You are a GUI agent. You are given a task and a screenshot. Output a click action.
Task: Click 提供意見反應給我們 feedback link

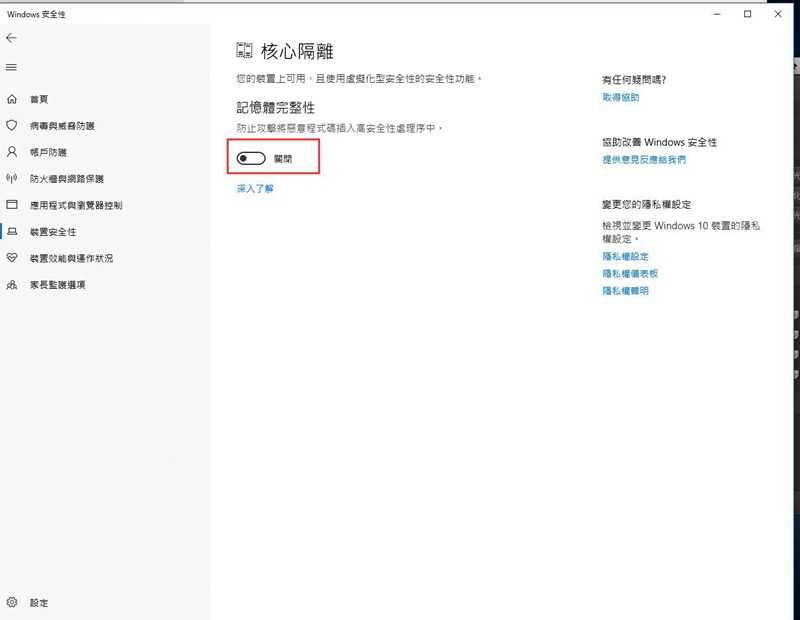[x=644, y=160]
